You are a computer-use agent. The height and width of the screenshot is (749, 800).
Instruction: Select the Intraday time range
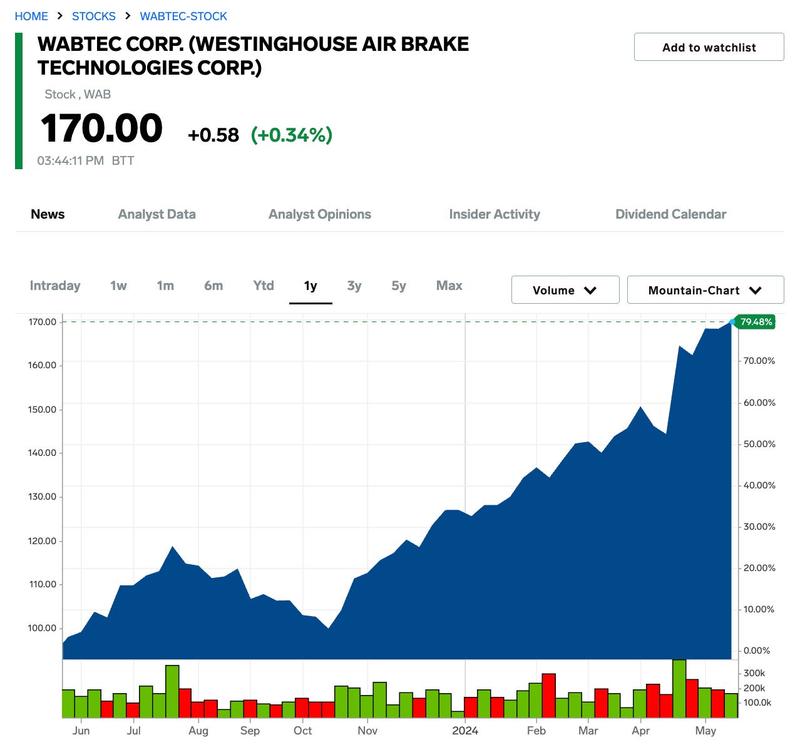click(55, 286)
